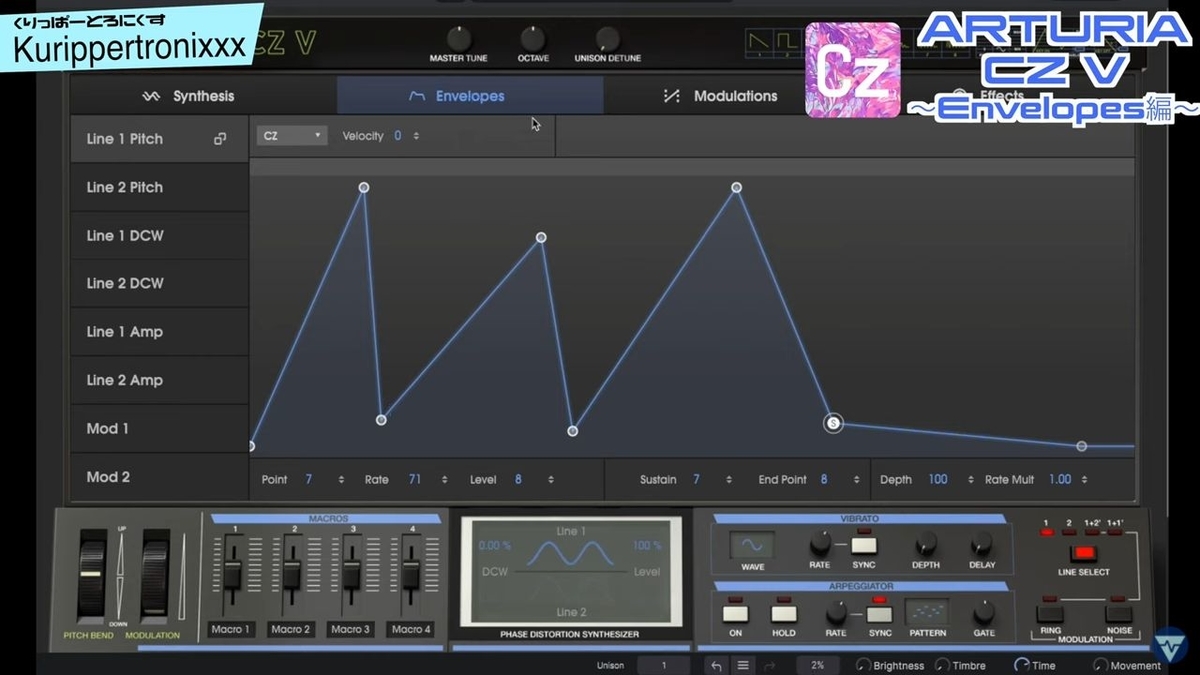
Task: Enable Noise modulation button
Action: click(1119, 613)
